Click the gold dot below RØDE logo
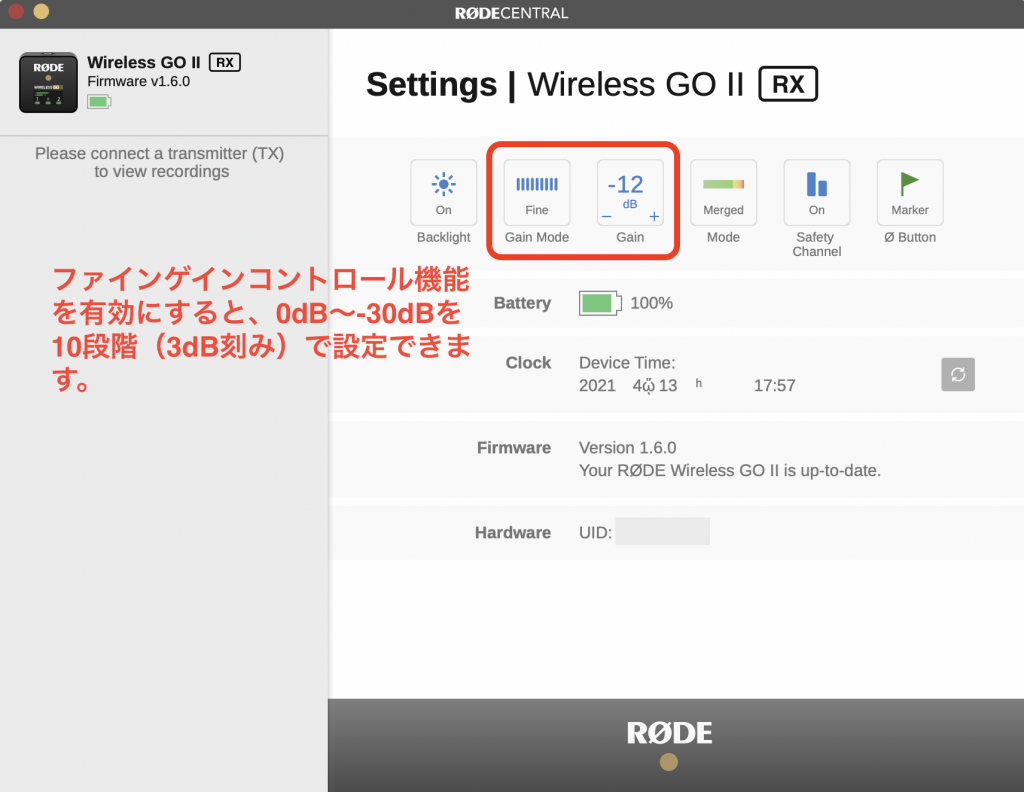The height and width of the screenshot is (792, 1024). click(669, 762)
